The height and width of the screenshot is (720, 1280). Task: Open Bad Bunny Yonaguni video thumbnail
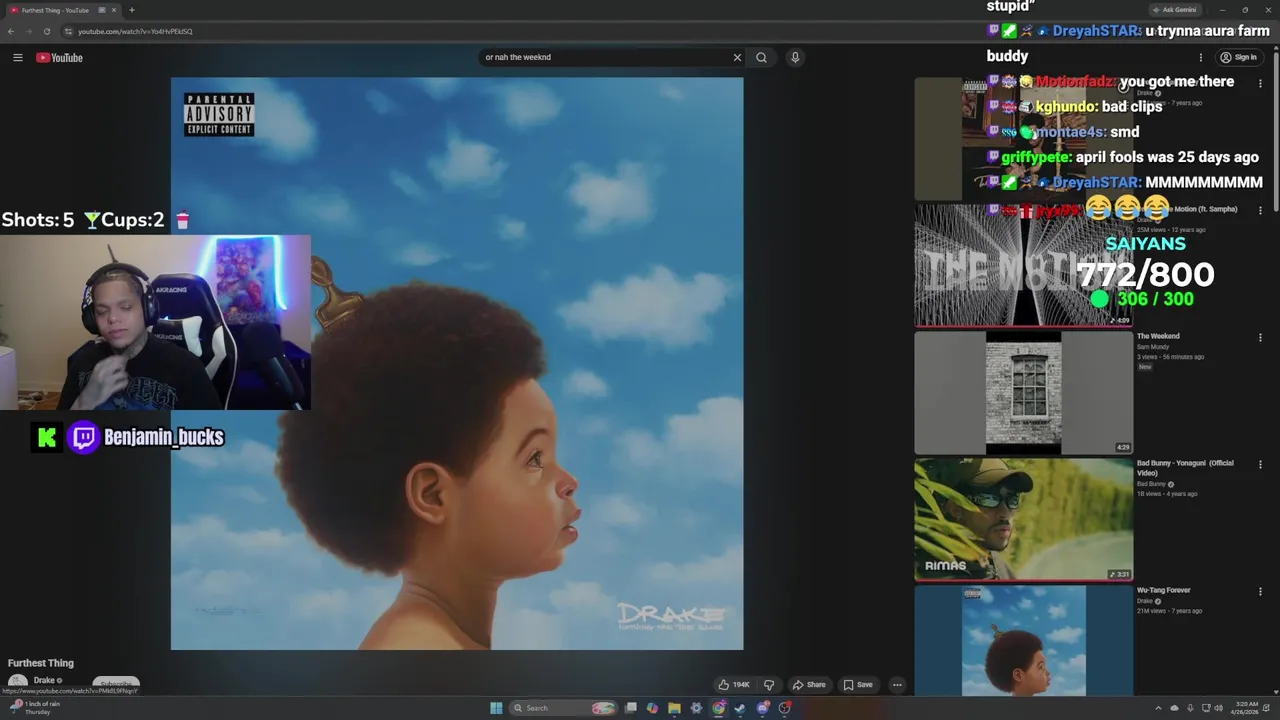1023,519
